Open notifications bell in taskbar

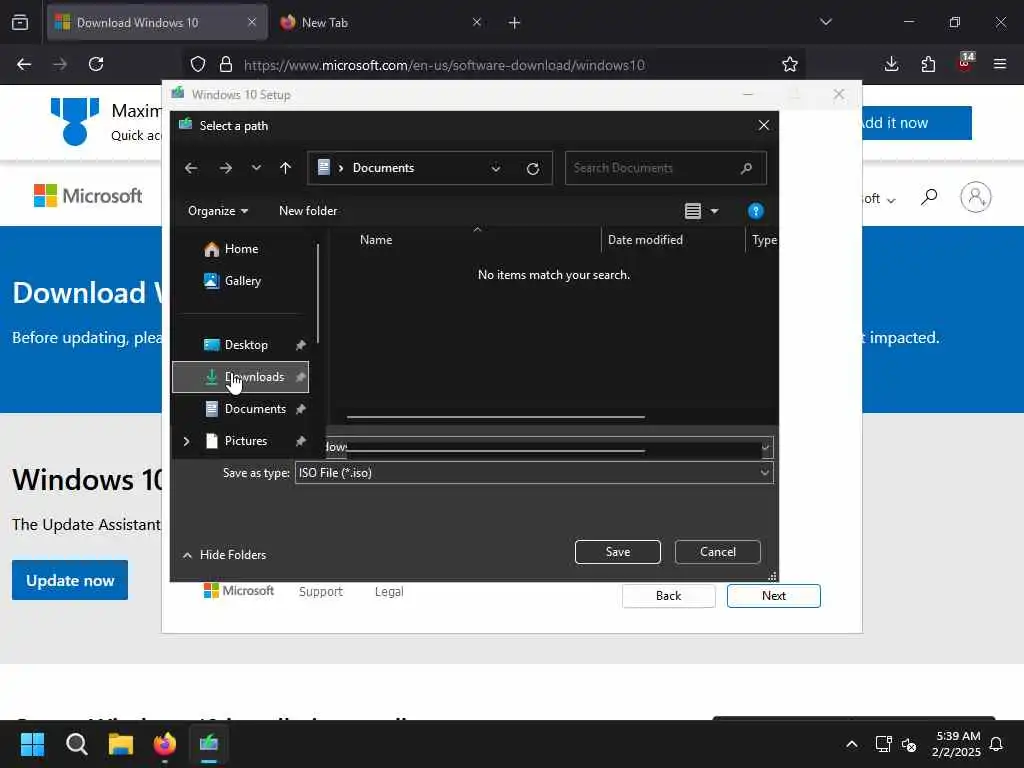[996, 744]
